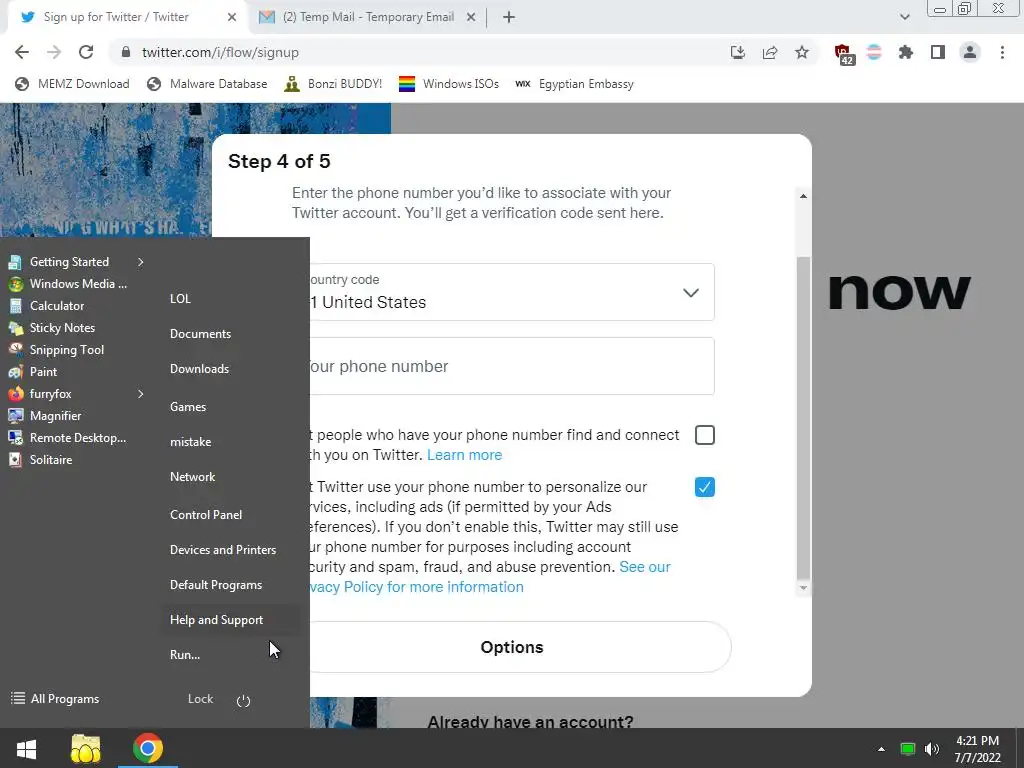Click the signup dialog scroll down arrow
Image resolution: width=1024 pixels, height=768 pixels.
coord(803,588)
